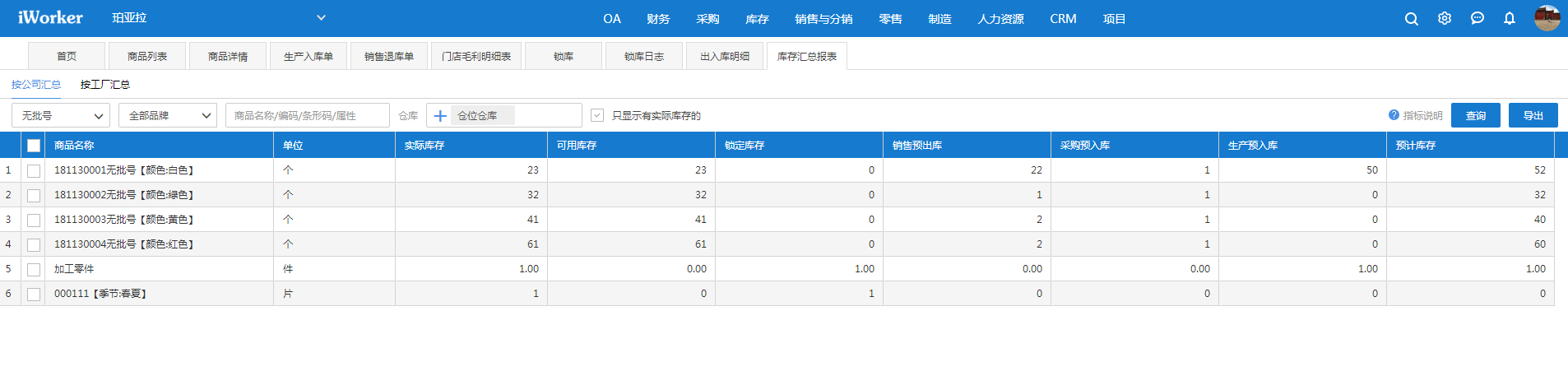Viewport: 1568px width, 376px height.
Task: Switch to the 出入库明细 tab
Action: [725, 56]
